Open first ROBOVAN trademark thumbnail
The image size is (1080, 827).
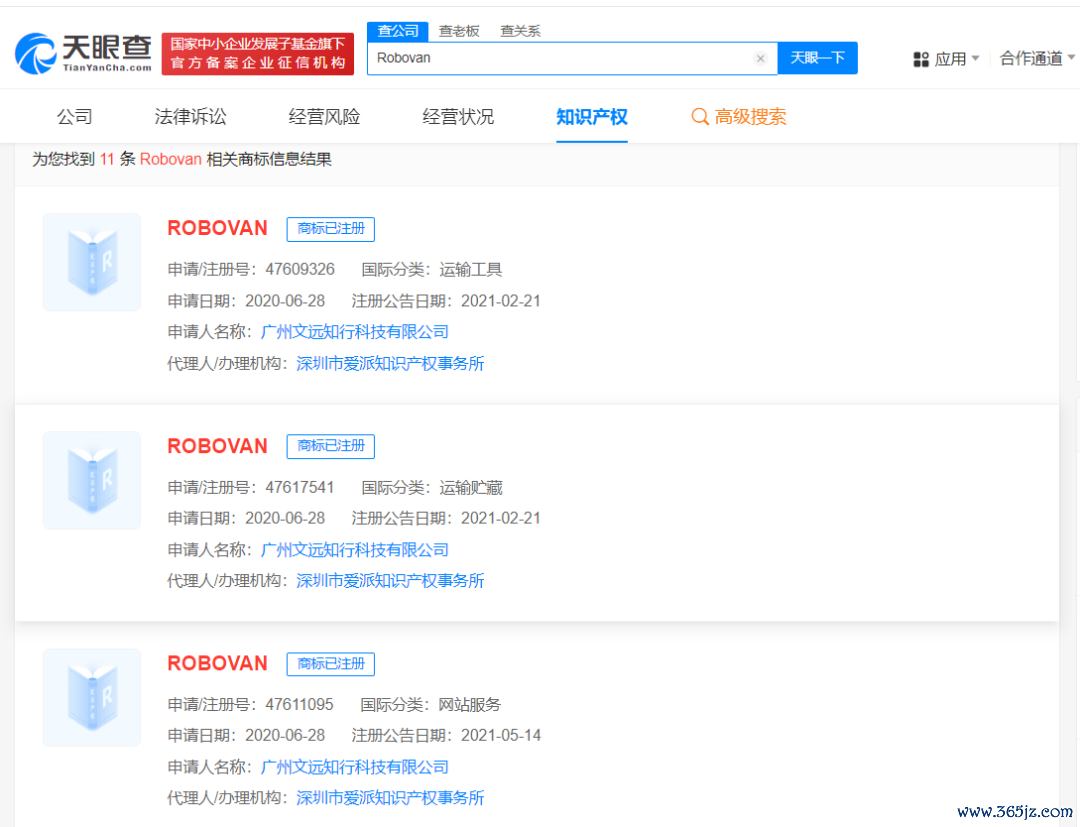click(92, 262)
